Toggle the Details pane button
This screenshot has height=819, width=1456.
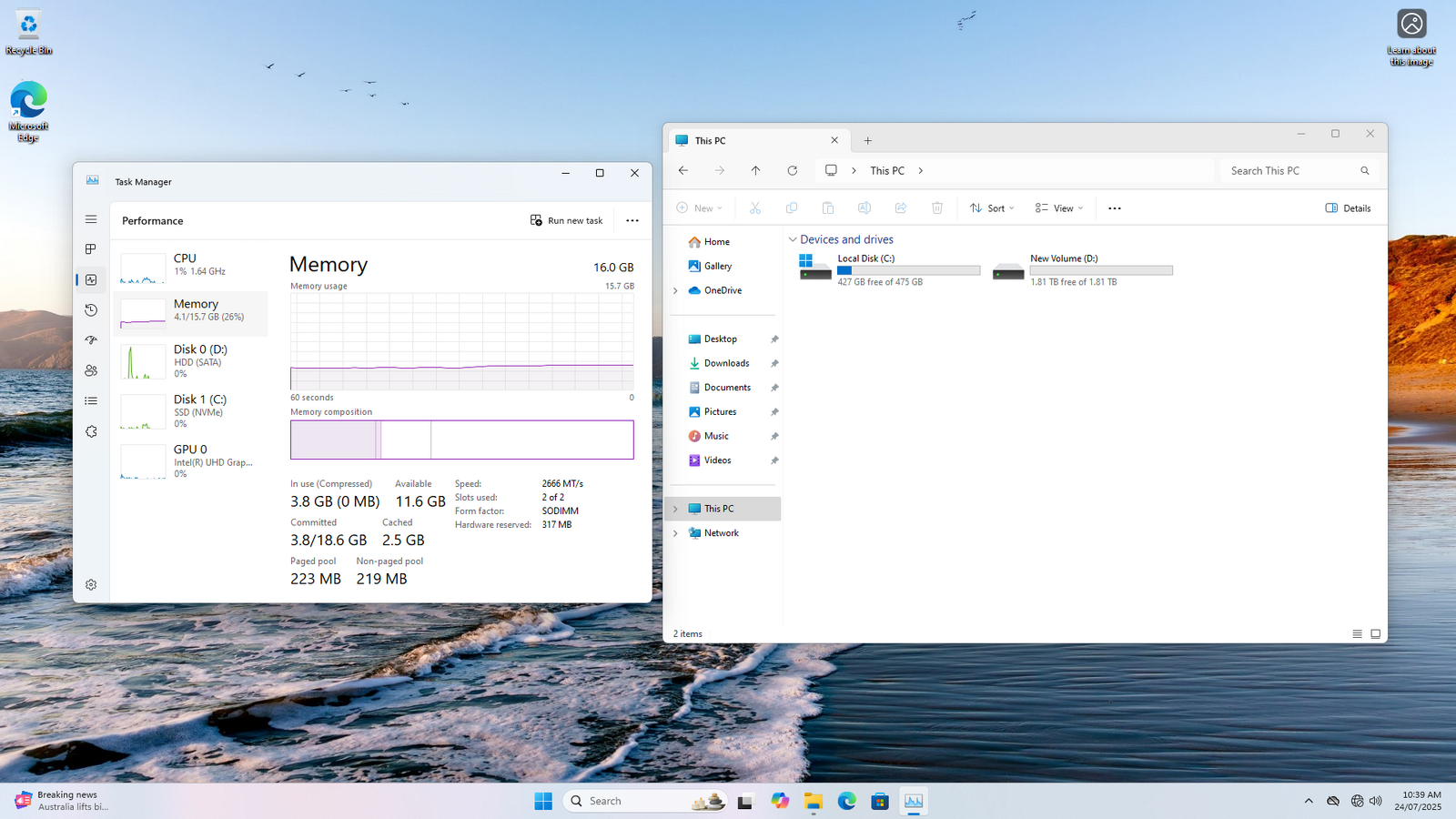pos(1349,208)
